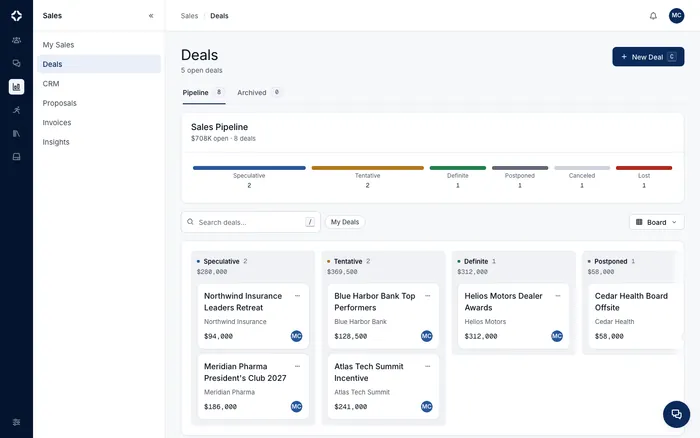Click the slash shortcut key in search box
700x438 pixels.
[310, 222]
